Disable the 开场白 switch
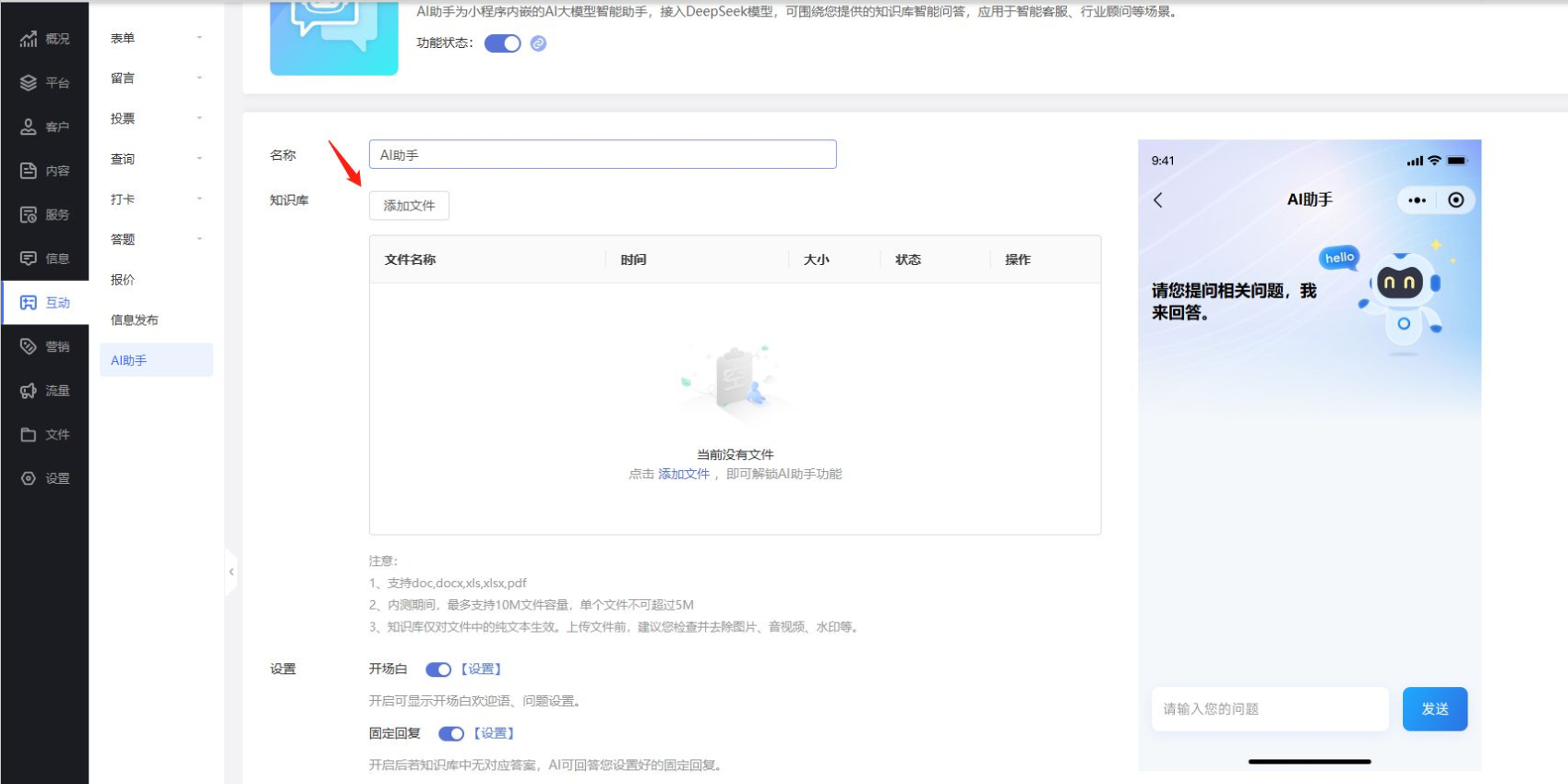The height and width of the screenshot is (784, 1568). 437,669
